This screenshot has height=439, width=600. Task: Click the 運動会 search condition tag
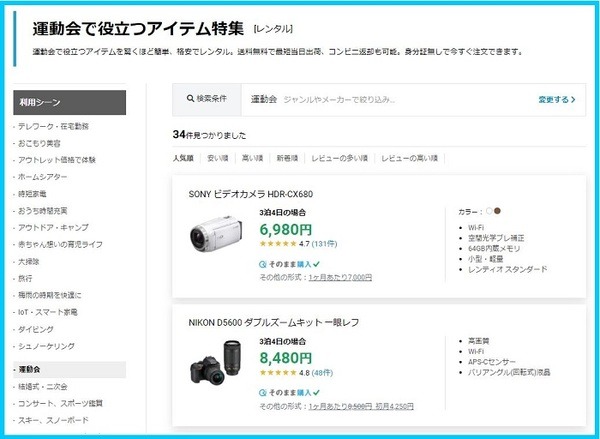pyautogui.click(x=264, y=100)
